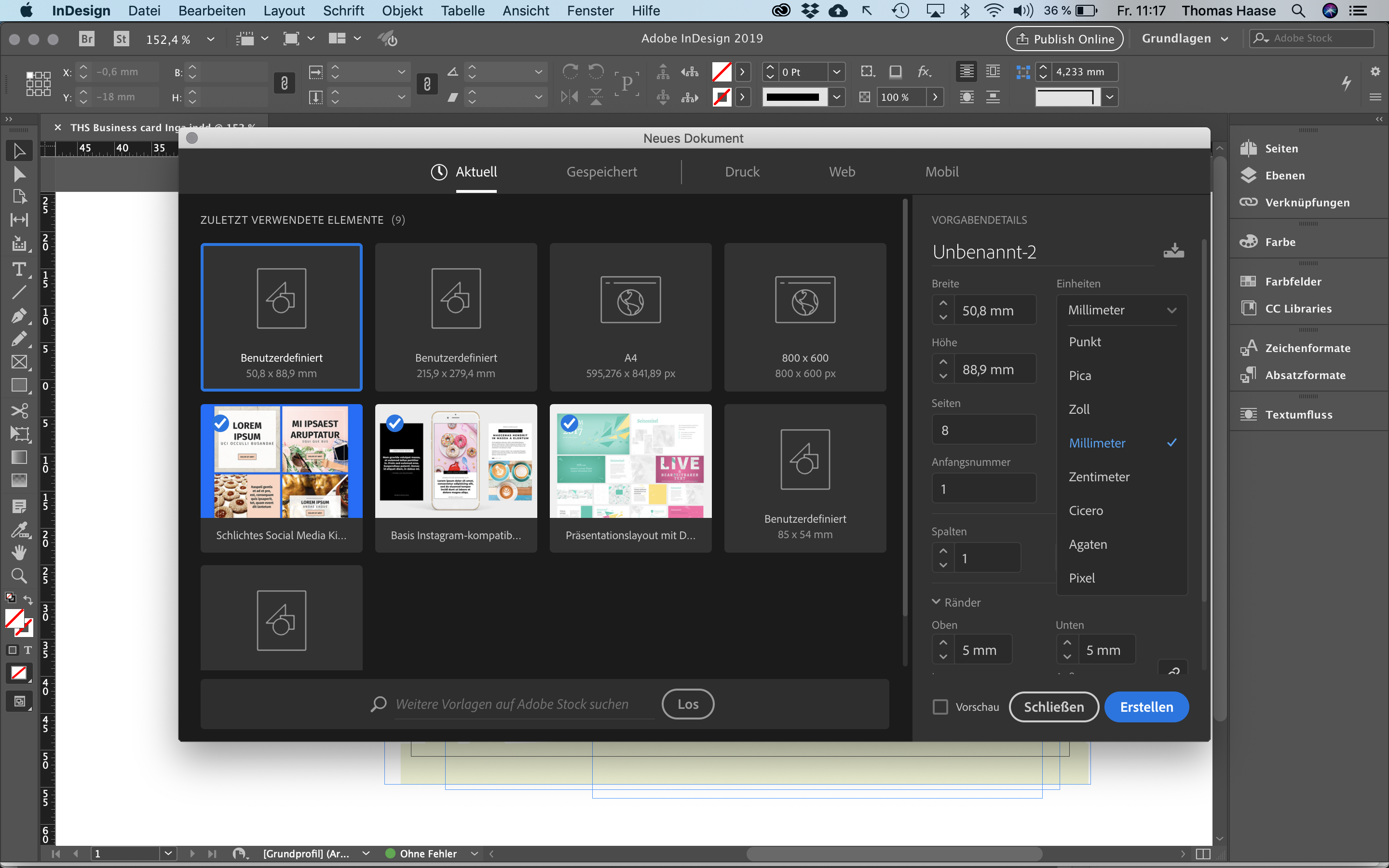The height and width of the screenshot is (868, 1389).
Task: Select the Pen tool
Action: (19, 316)
